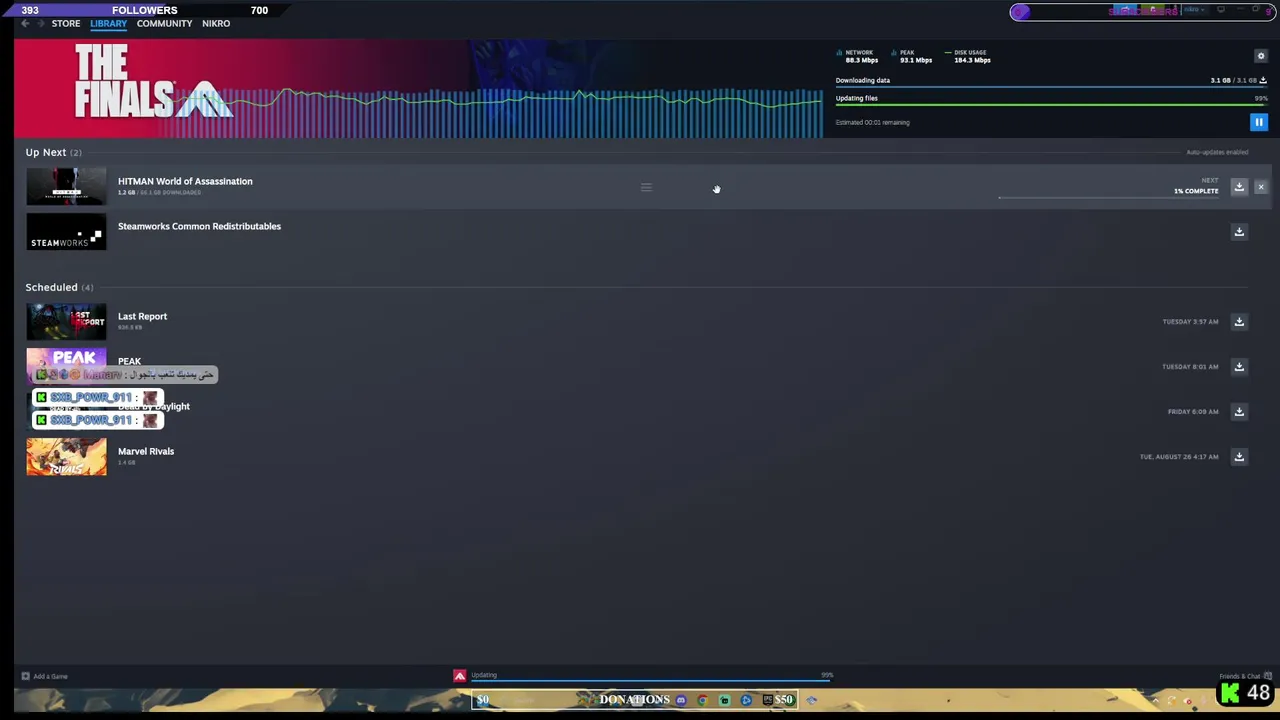
Task: Open Friends & Chat
Action: (x=1245, y=676)
